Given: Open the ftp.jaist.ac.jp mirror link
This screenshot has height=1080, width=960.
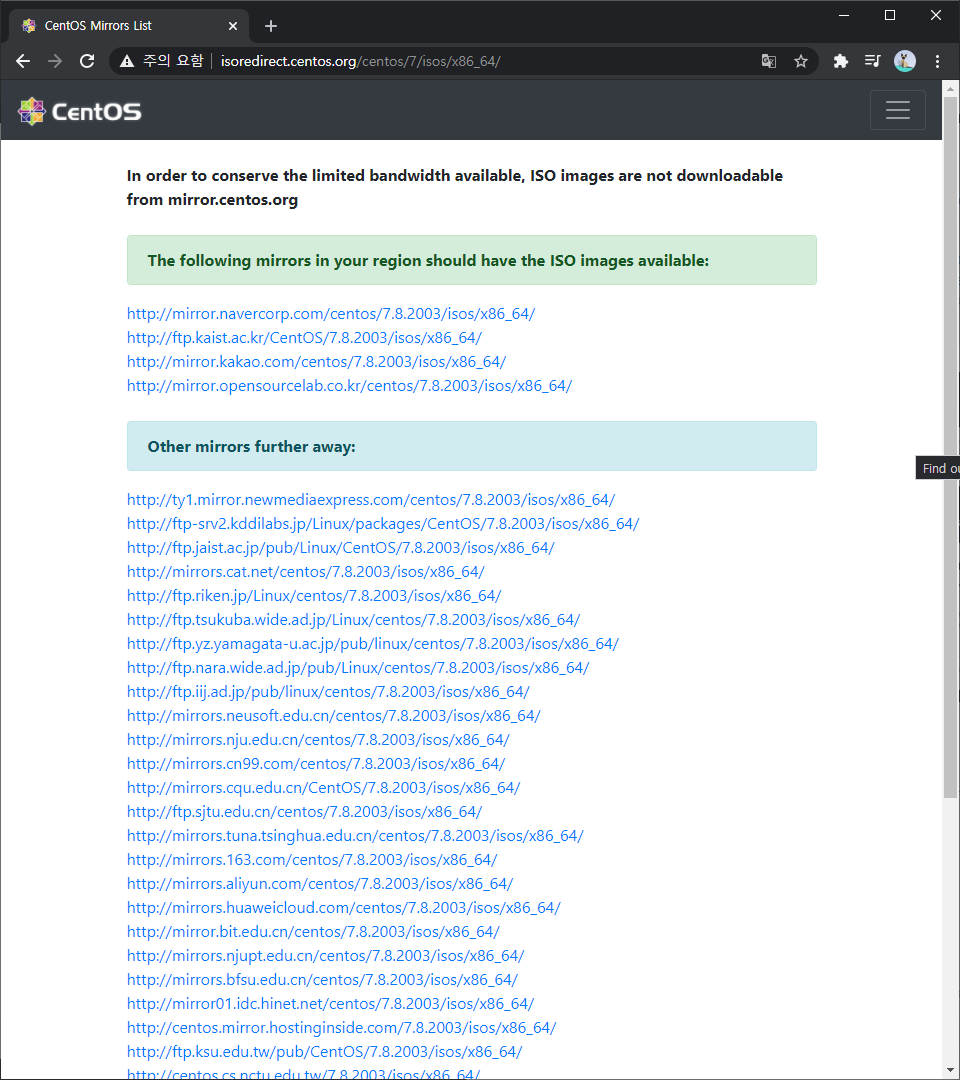Looking at the screenshot, I should coord(340,548).
